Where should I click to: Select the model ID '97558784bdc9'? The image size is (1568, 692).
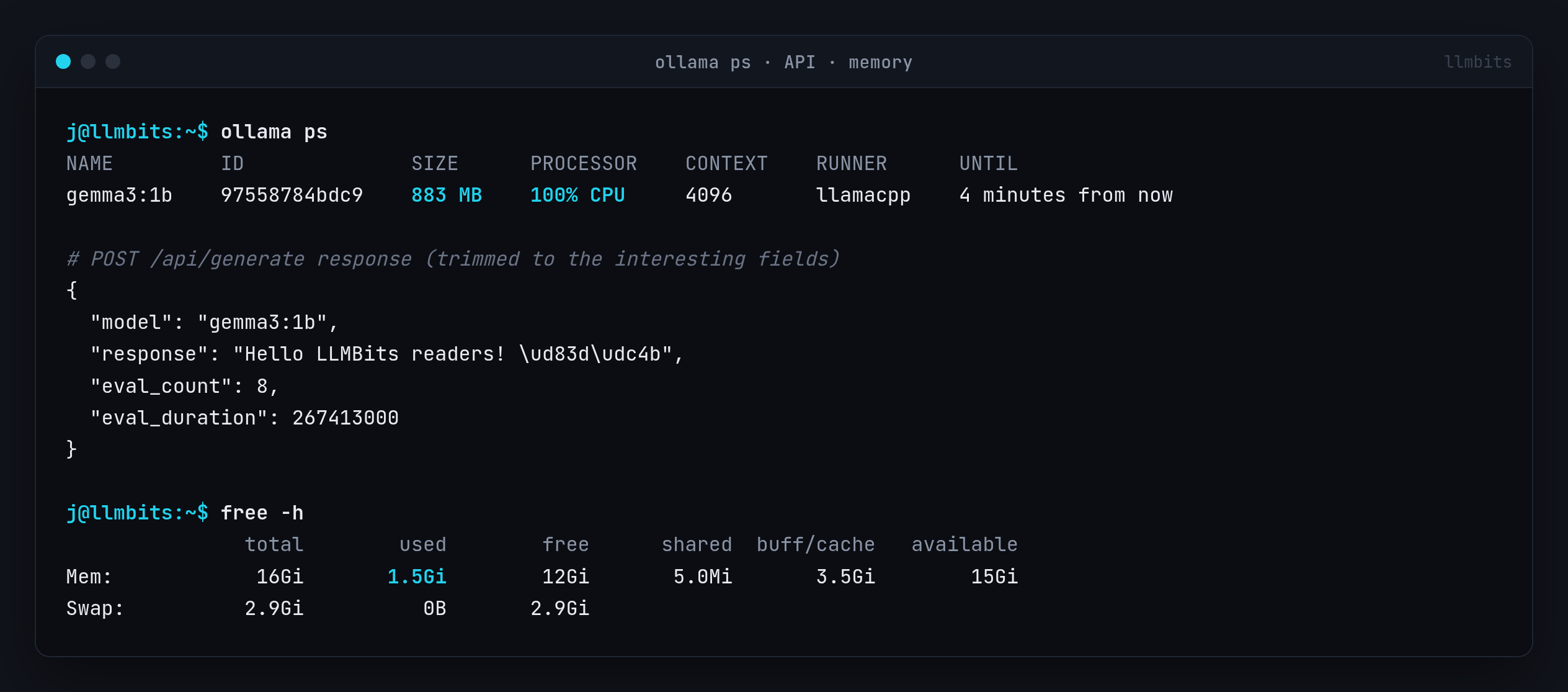[x=292, y=195]
